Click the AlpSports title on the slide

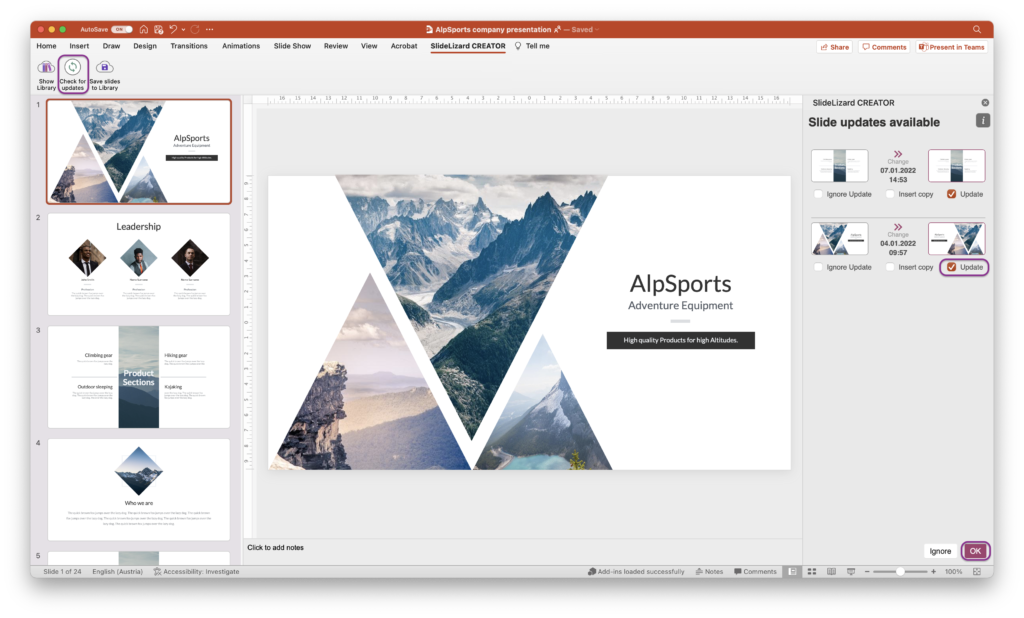tap(680, 284)
